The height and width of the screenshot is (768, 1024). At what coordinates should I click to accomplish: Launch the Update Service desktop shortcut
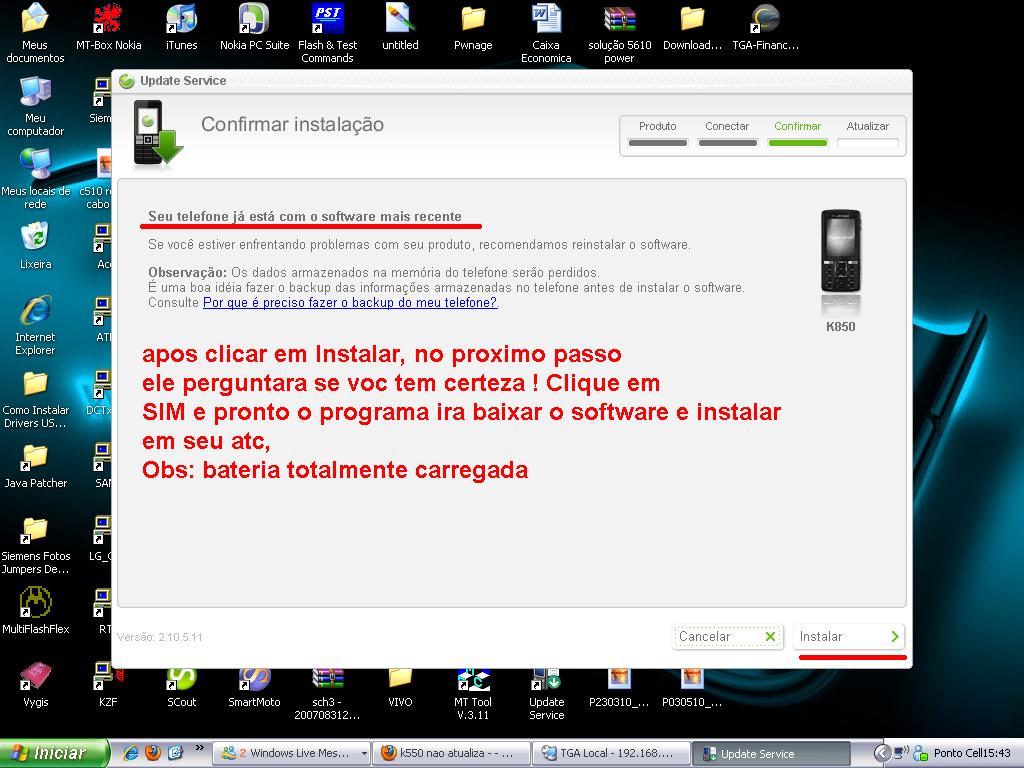pyautogui.click(x=546, y=694)
